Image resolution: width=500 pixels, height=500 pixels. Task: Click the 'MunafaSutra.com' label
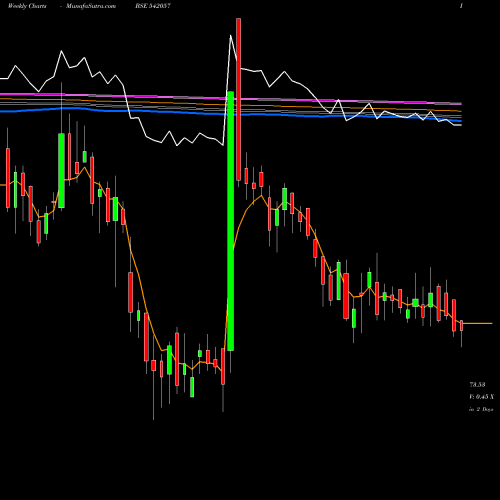pyautogui.click(x=91, y=6)
